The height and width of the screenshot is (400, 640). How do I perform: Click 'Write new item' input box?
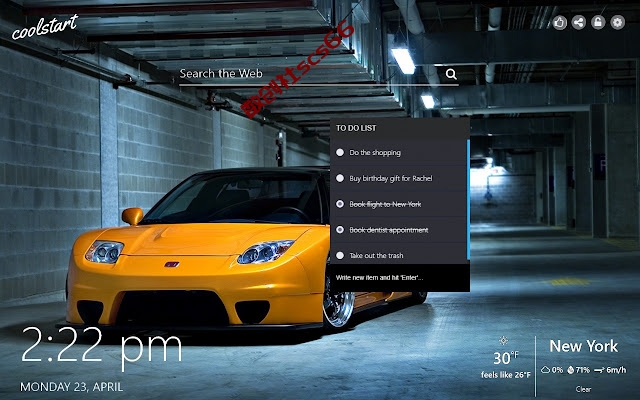click(400, 278)
